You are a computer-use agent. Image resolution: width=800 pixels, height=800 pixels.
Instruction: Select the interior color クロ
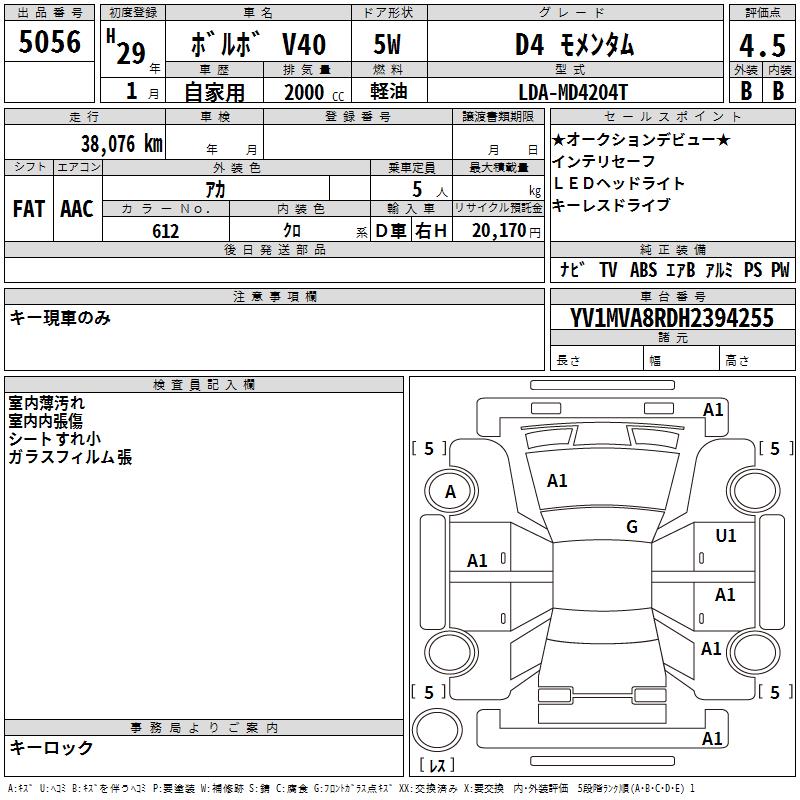292,231
